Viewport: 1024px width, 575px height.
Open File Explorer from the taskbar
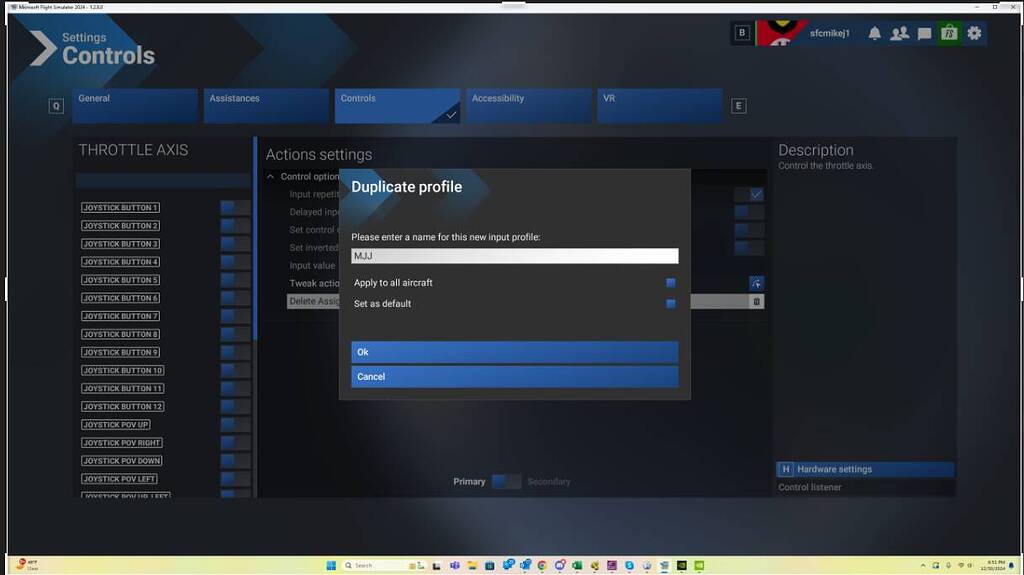pyautogui.click(x=472, y=565)
